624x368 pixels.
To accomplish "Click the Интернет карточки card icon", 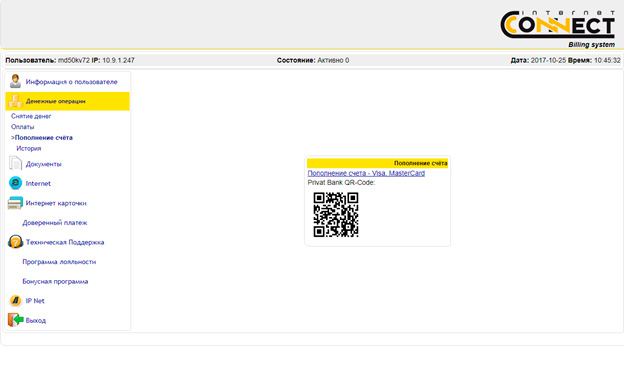I will 15,203.
